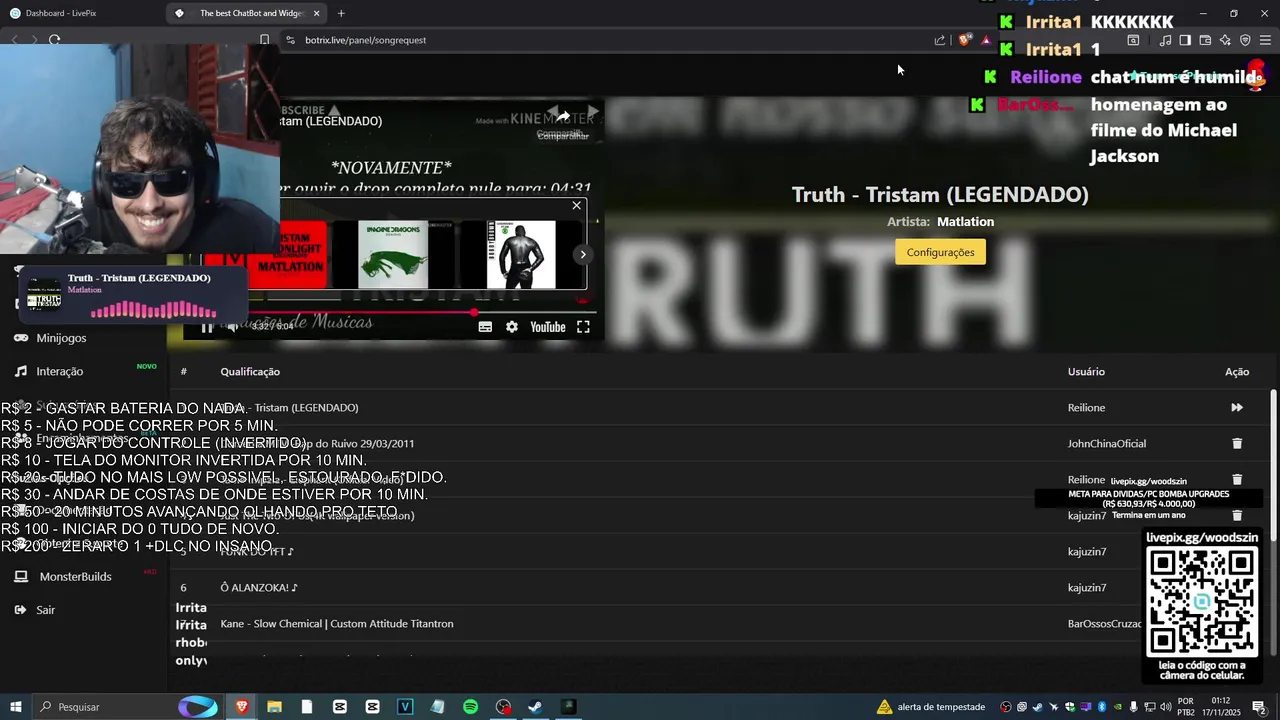This screenshot has width=1280, height=720.
Task: Open the alerta de tempestade weather widget
Action: 932,707
